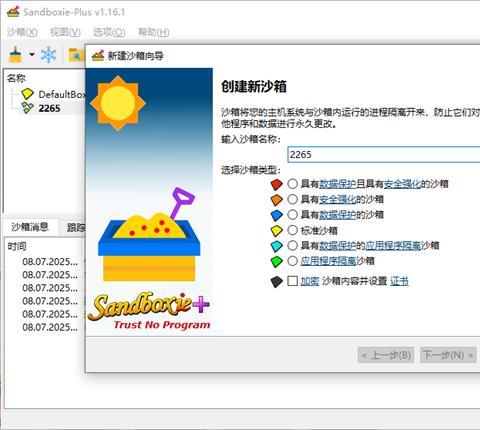Viewport: 480px width, 430px height.
Task: Open the 选项(O) menu
Action: [109, 32]
